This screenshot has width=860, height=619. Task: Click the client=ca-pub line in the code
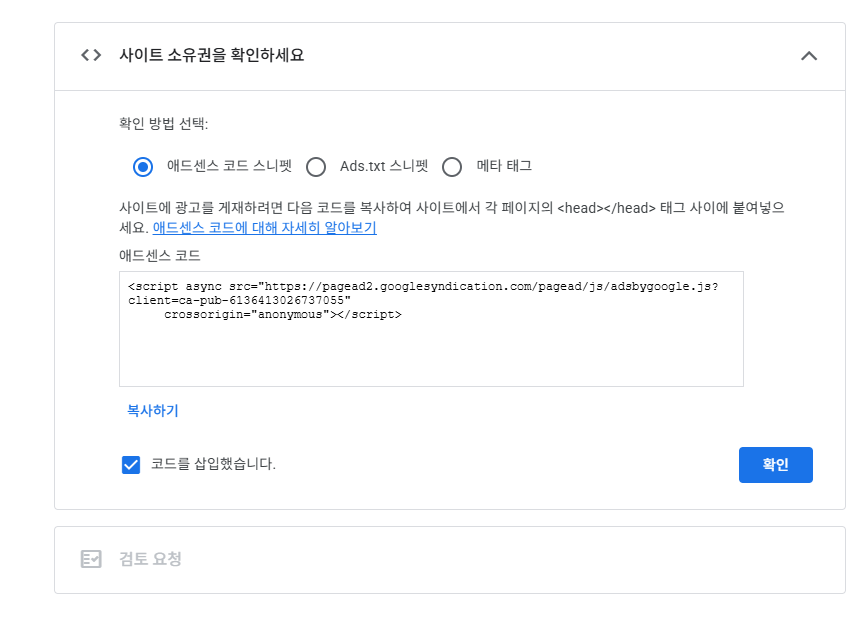click(x=238, y=300)
